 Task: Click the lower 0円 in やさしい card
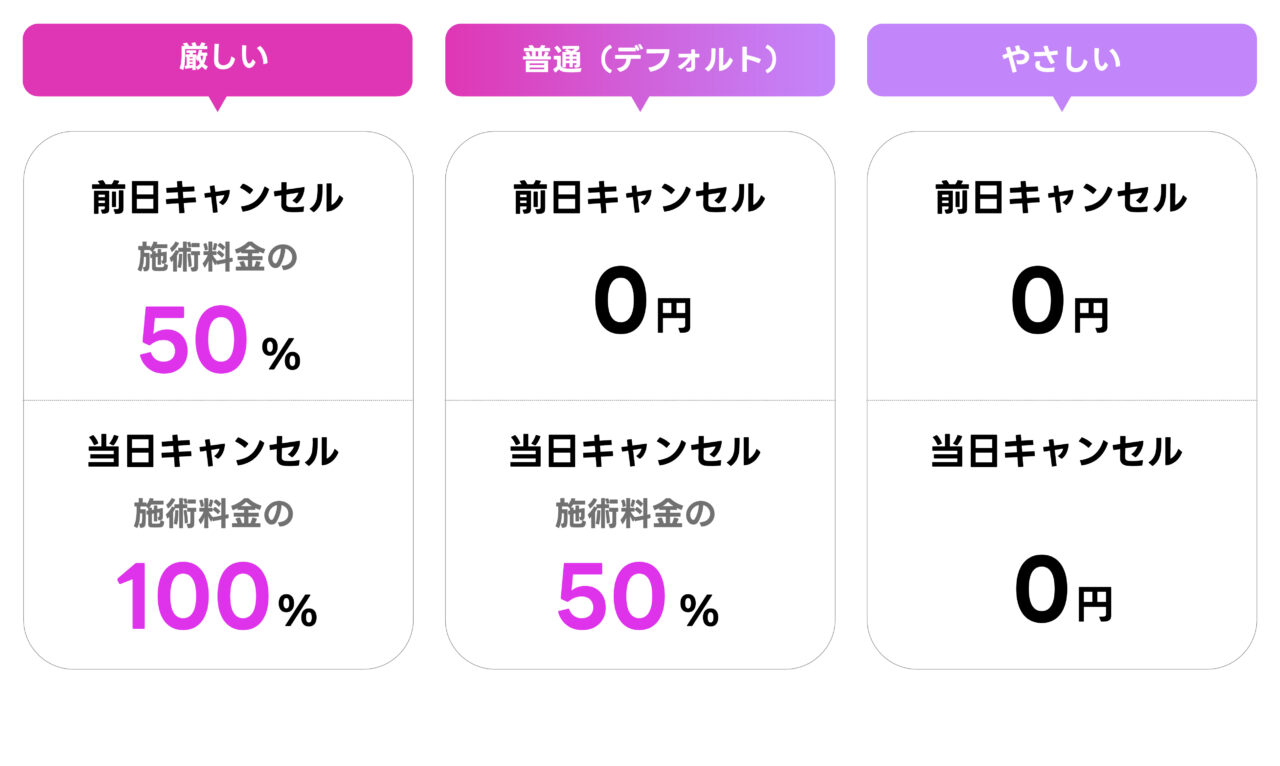(1062, 594)
